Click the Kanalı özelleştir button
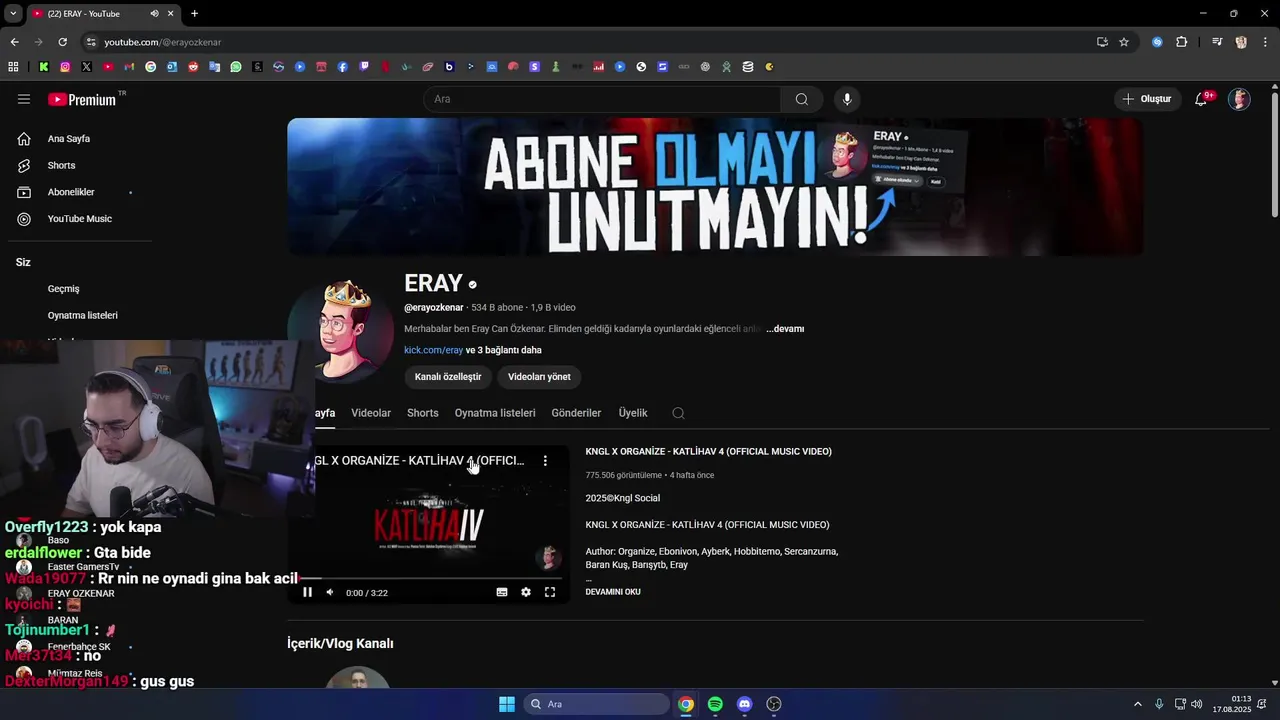 [x=448, y=377]
